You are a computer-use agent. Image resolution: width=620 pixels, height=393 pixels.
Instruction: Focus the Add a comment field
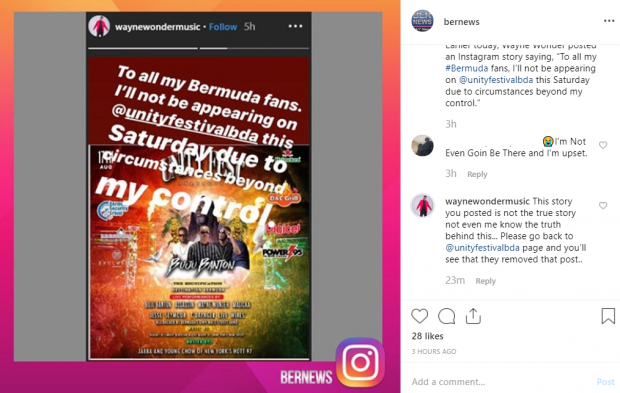point(502,382)
